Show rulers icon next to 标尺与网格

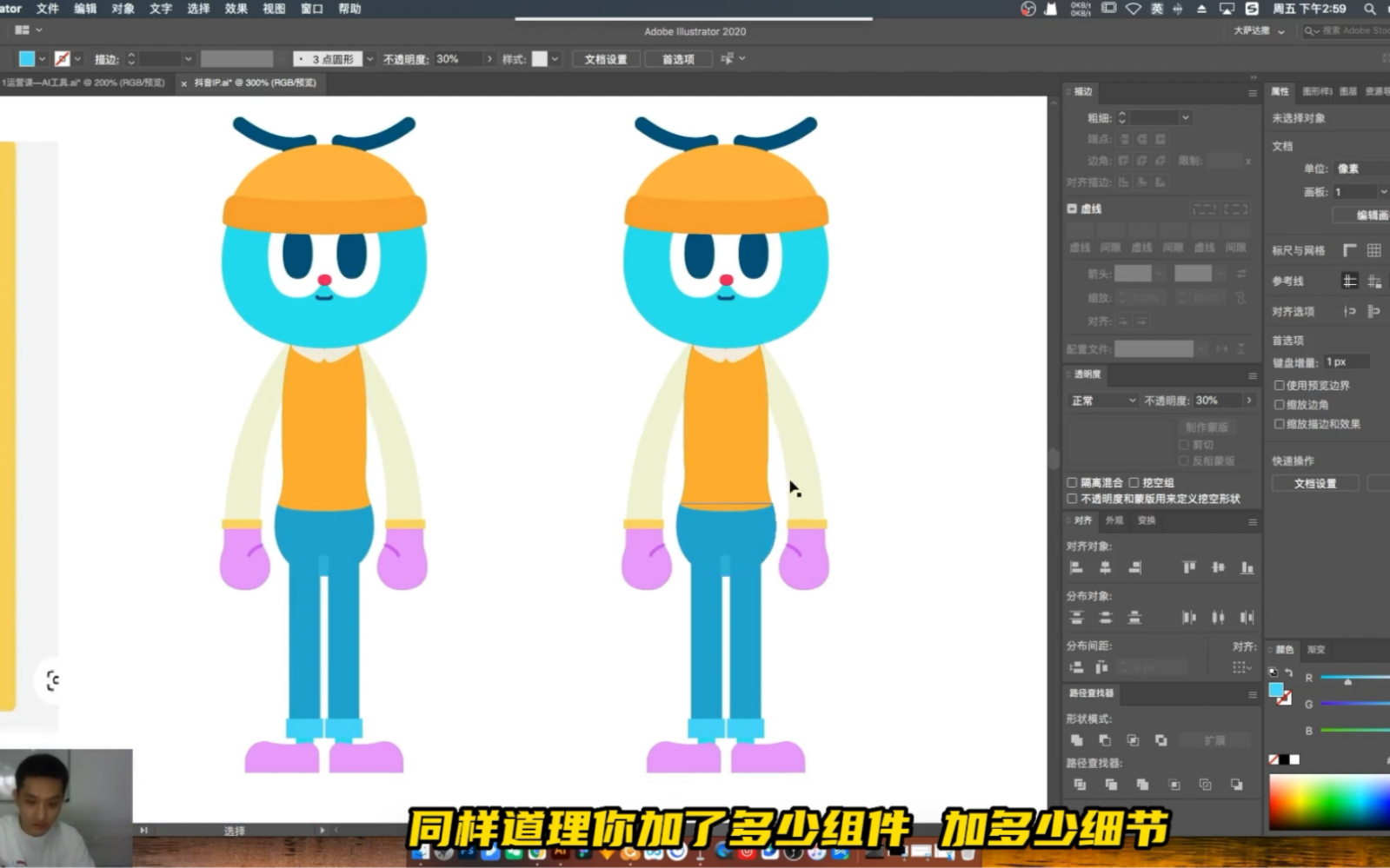pos(1349,250)
